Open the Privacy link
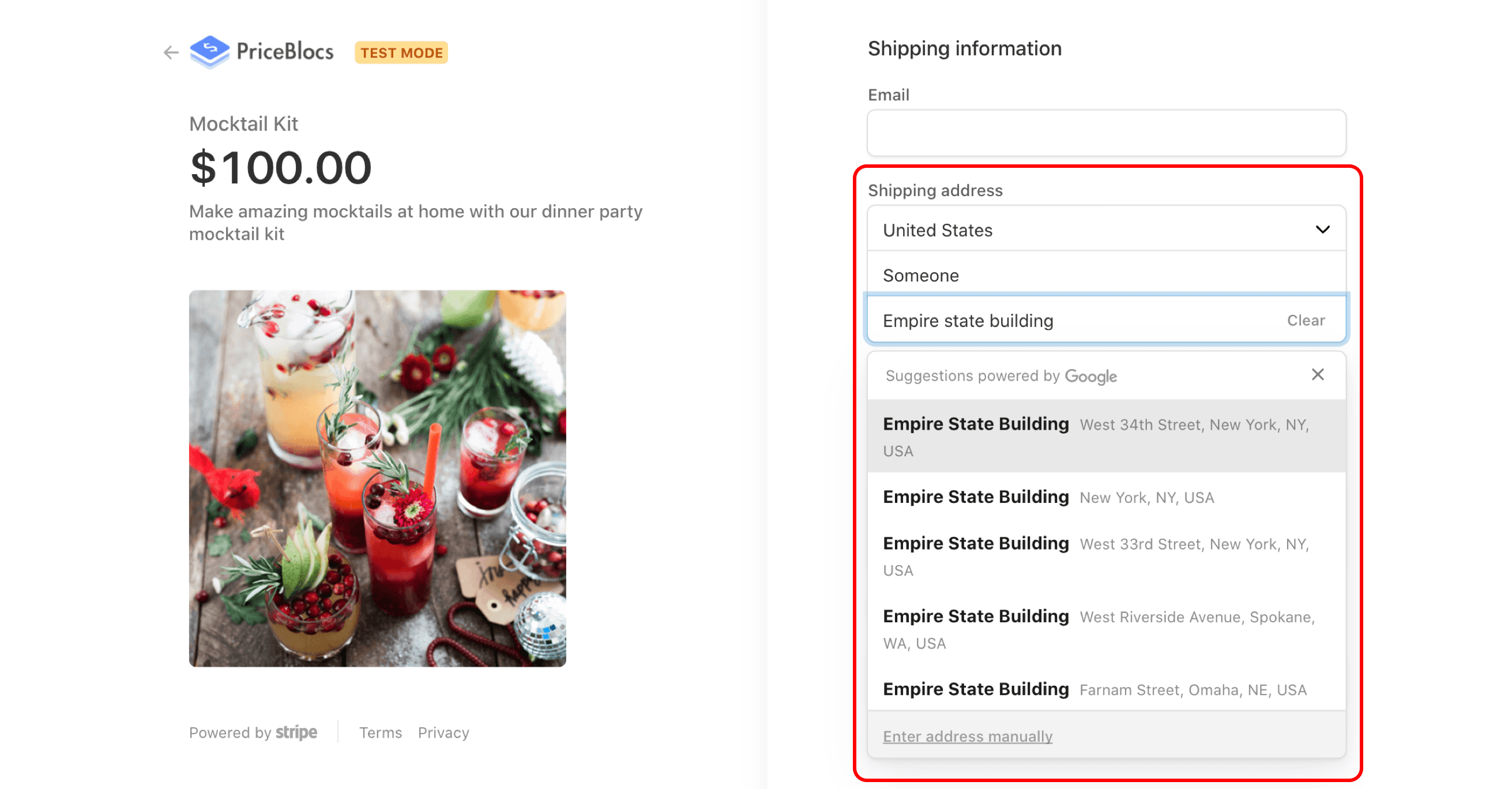The height and width of the screenshot is (789, 1512). pos(443,732)
